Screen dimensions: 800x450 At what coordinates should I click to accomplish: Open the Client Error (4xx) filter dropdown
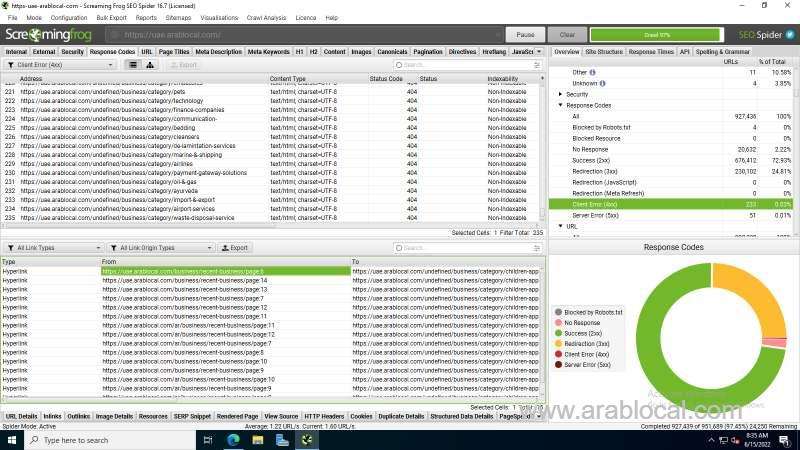point(60,65)
